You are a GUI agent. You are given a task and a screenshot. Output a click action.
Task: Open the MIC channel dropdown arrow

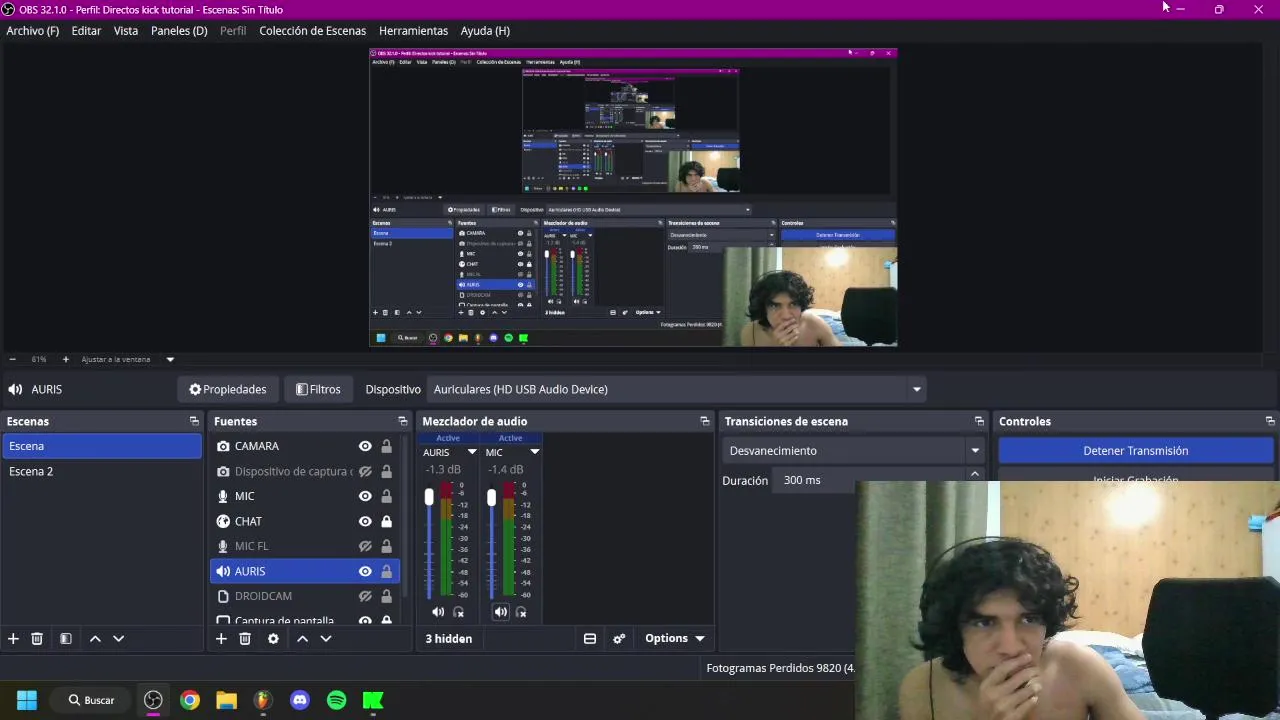click(534, 453)
